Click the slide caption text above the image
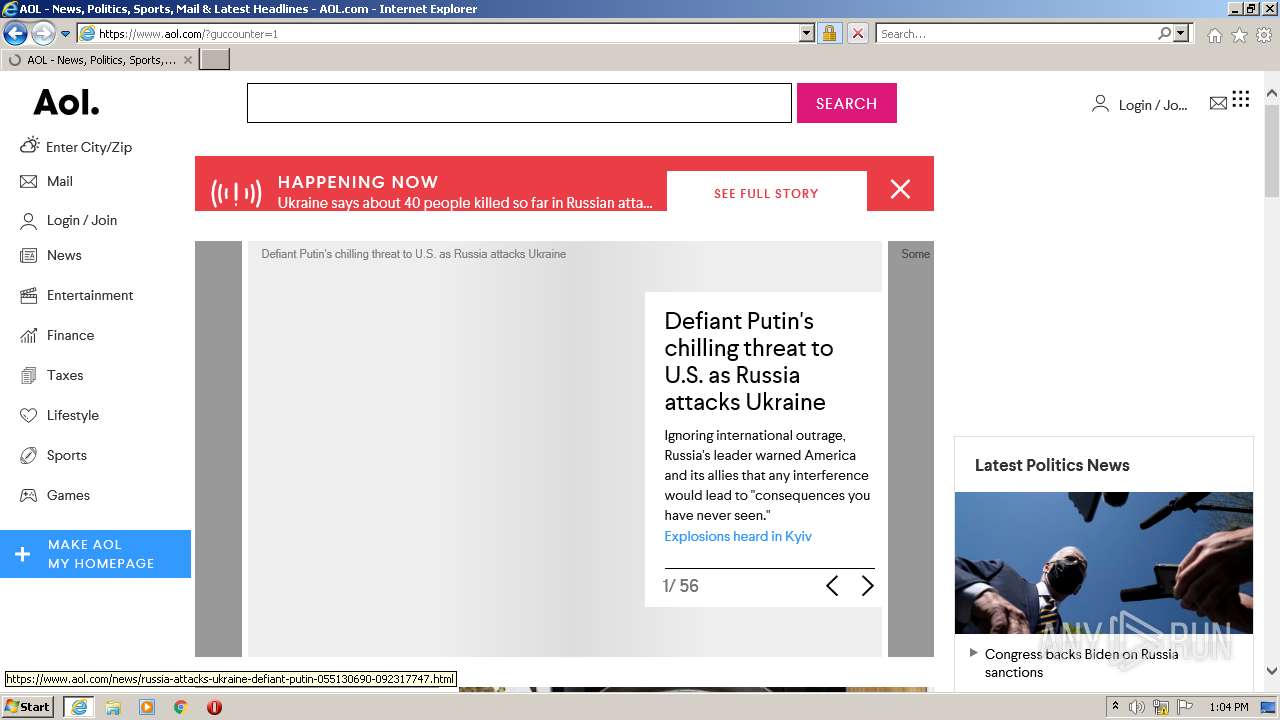Image resolution: width=1280 pixels, height=720 pixels. point(413,254)
